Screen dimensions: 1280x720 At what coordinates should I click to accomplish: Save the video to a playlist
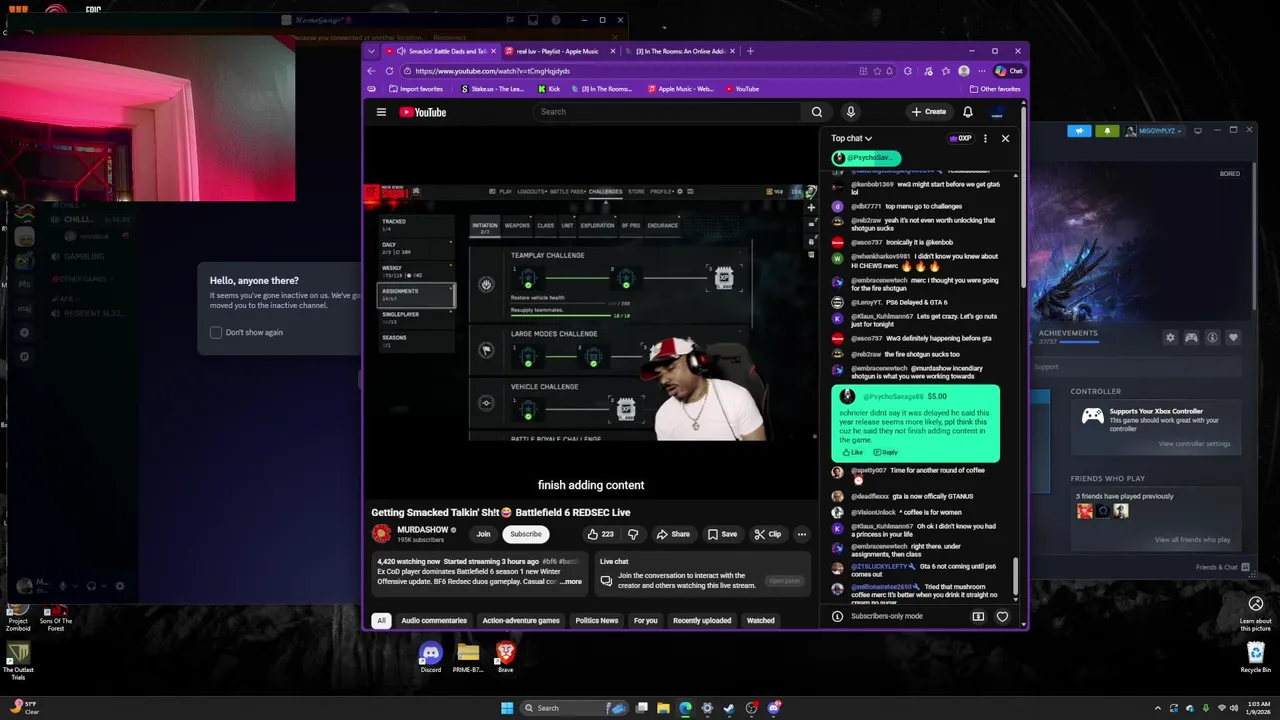click(722, 534)
